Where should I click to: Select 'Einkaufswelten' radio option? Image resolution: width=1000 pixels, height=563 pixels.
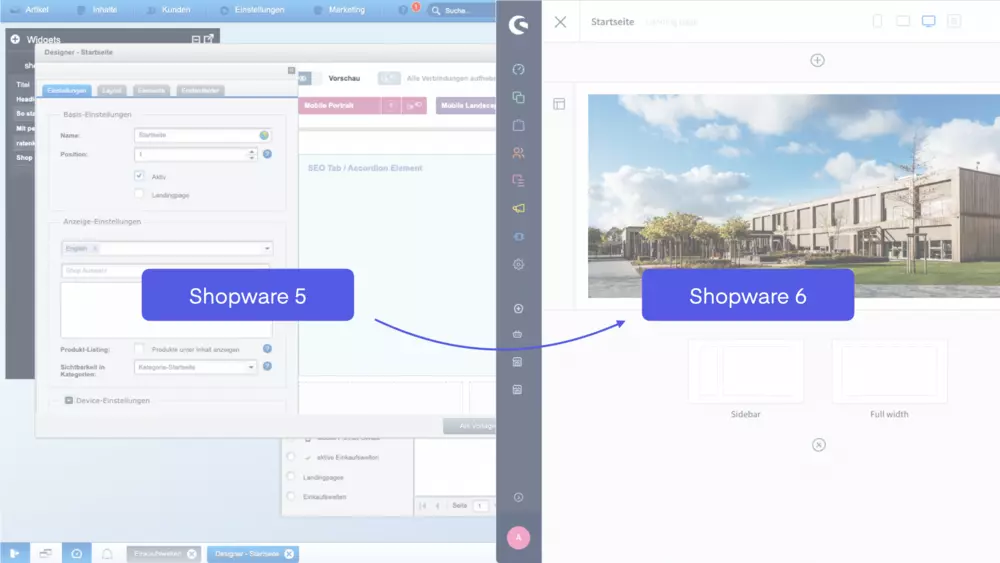point(291,496)
